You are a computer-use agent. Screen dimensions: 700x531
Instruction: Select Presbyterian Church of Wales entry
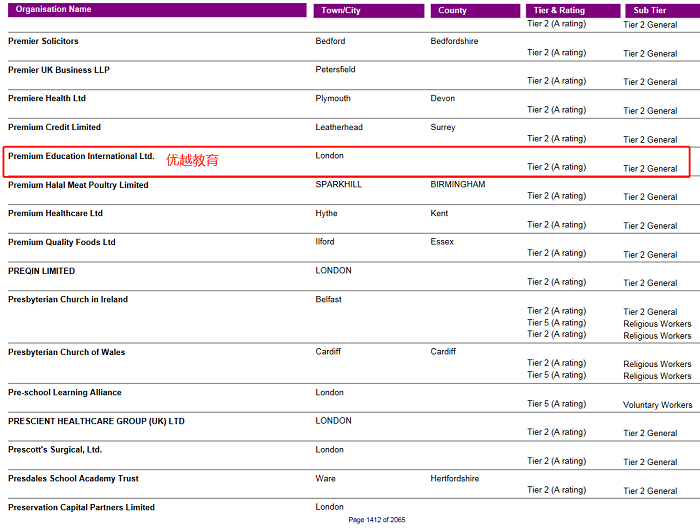click(67, 352)
